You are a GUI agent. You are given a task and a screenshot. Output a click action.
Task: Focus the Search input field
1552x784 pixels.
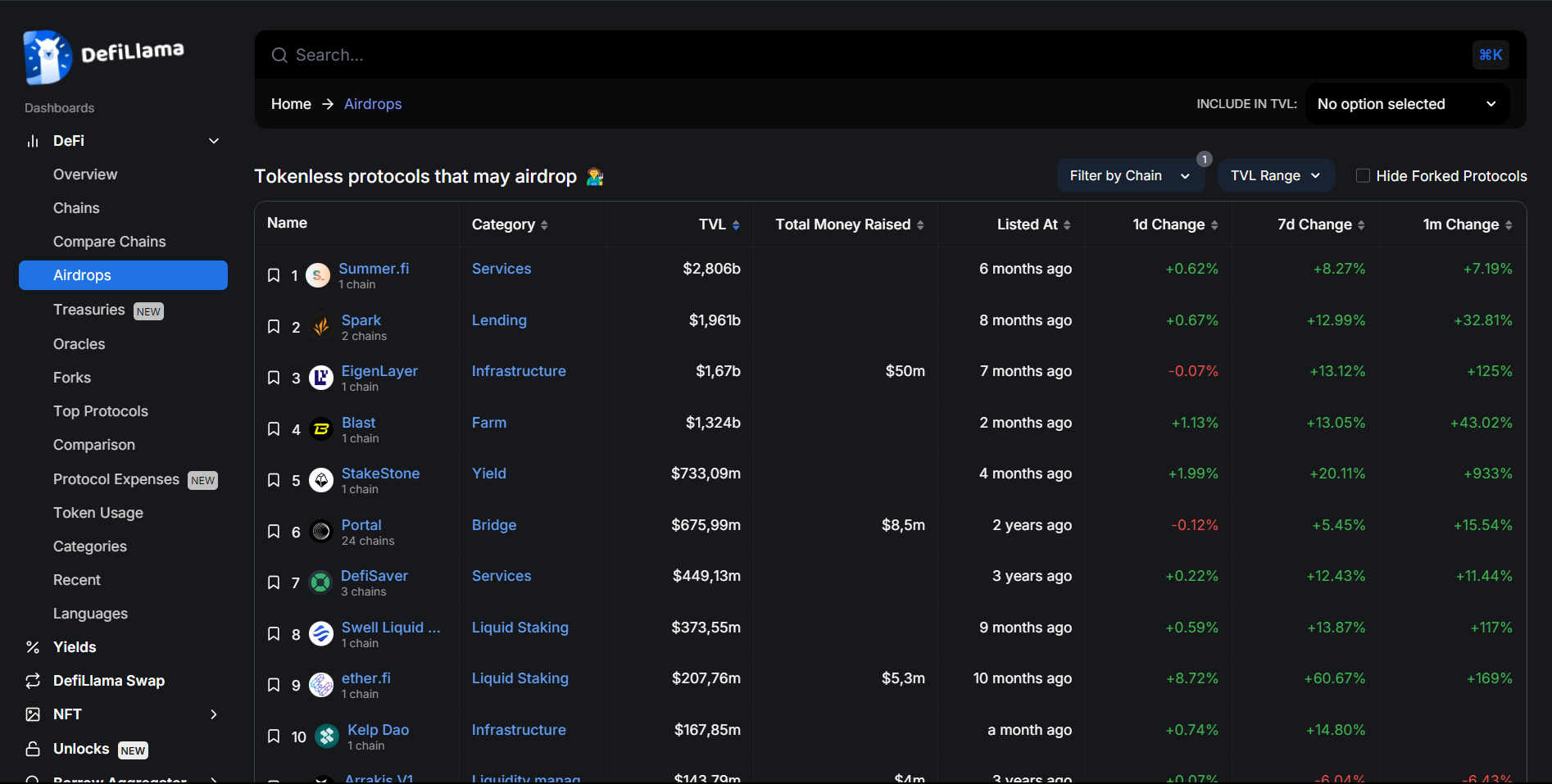pyautogui.click(x=869, y=55)
